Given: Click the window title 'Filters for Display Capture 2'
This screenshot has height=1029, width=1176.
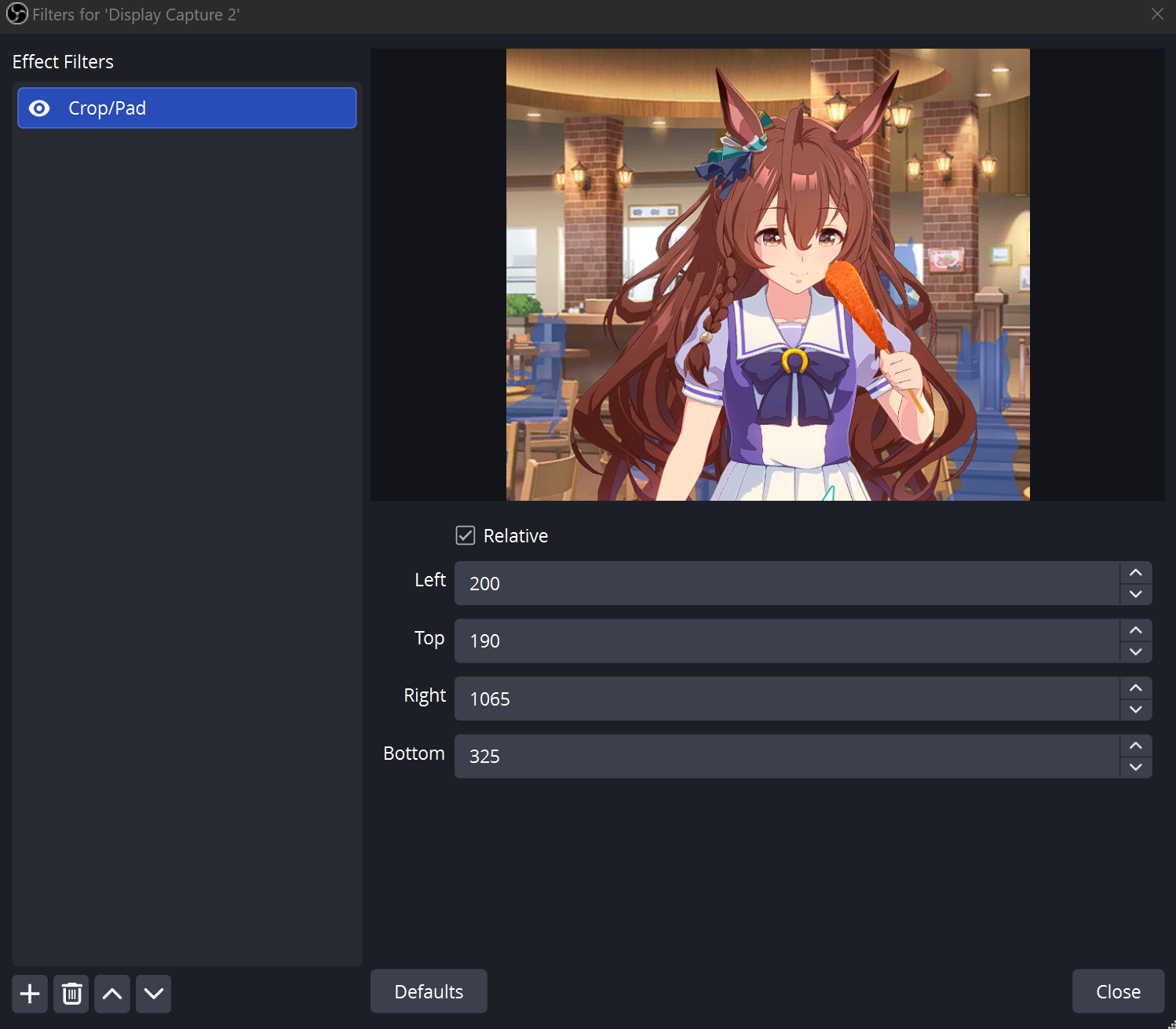Looking at the screenshot, I should click(136, 15).
